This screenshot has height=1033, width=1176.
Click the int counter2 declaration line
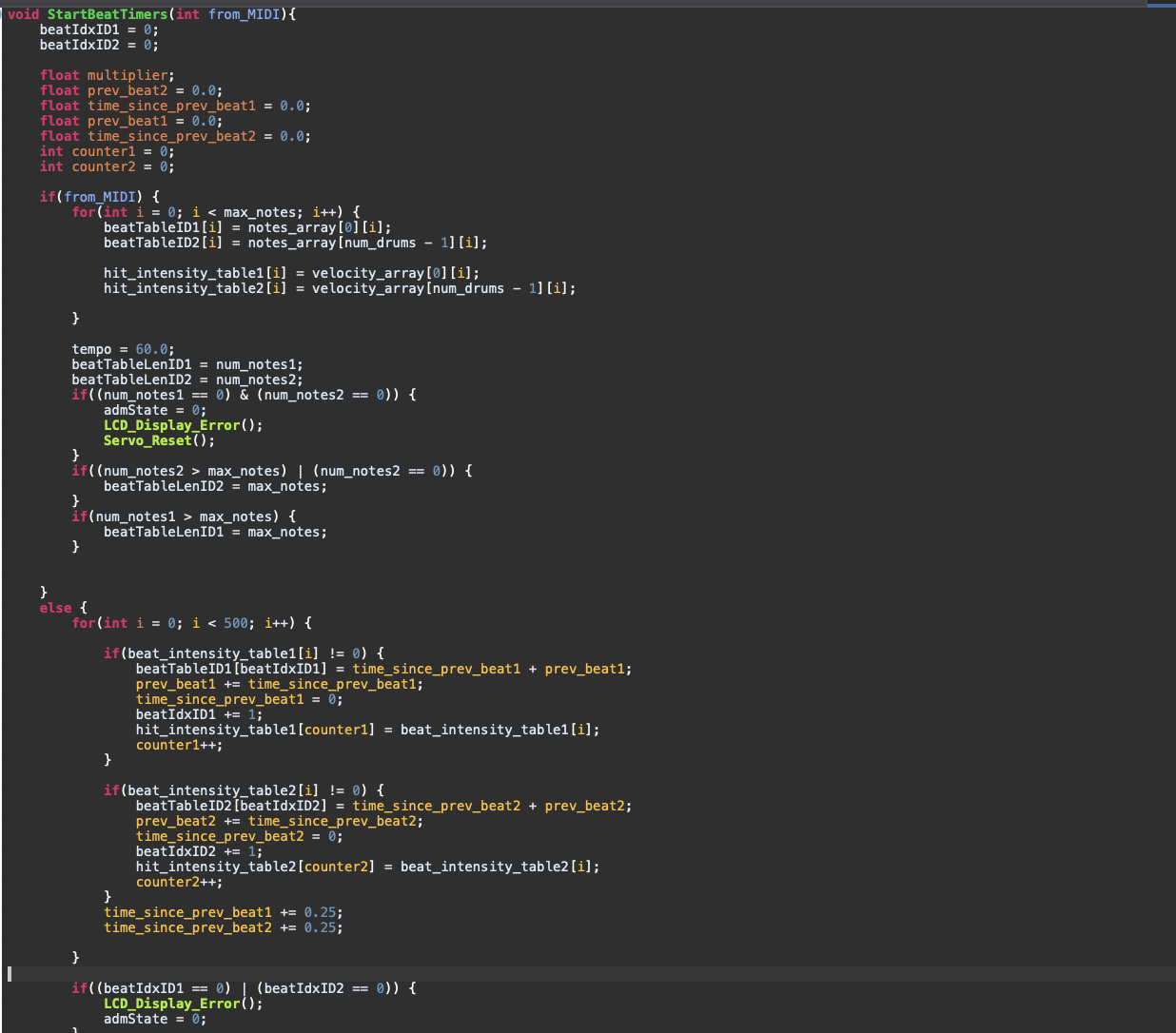pyautogui.click(x=107, y=166)
